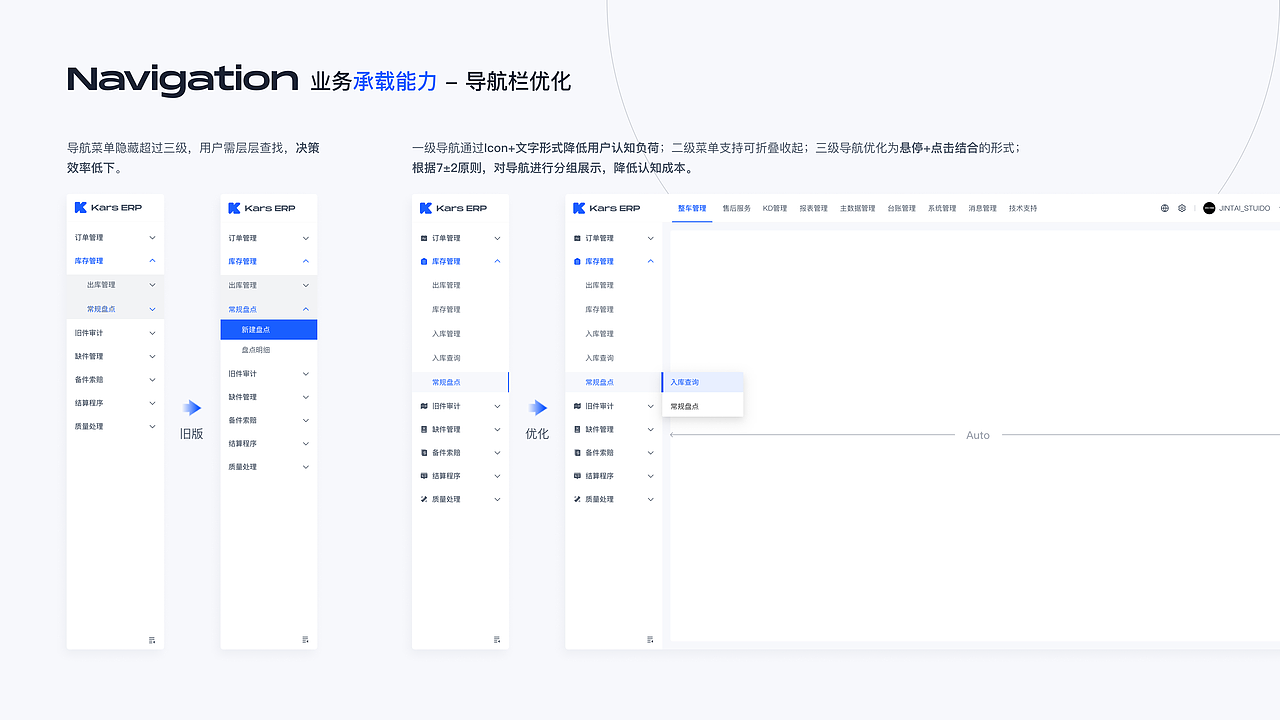Click the Kars ERP logo in the standalone optimized sidebar
The image size is (1280, 720).
pyautogui.click(x=454, y=208)
